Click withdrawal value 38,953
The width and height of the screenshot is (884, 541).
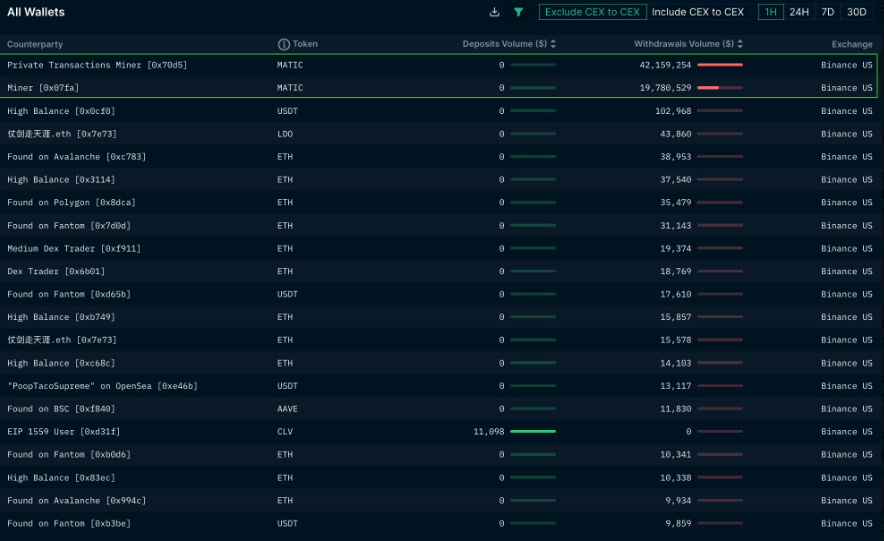point(676,157)
